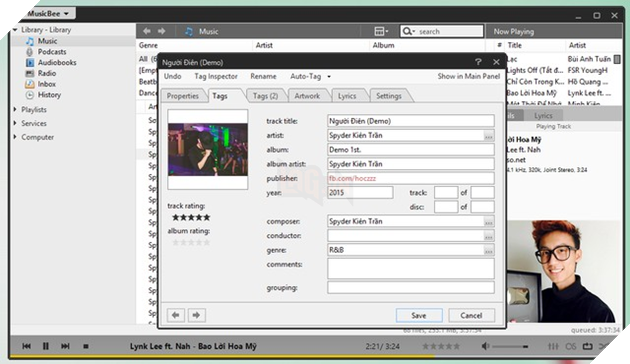Adjust the volume slider in player bar
Screen dimensions: 630x364
(510, 346)
